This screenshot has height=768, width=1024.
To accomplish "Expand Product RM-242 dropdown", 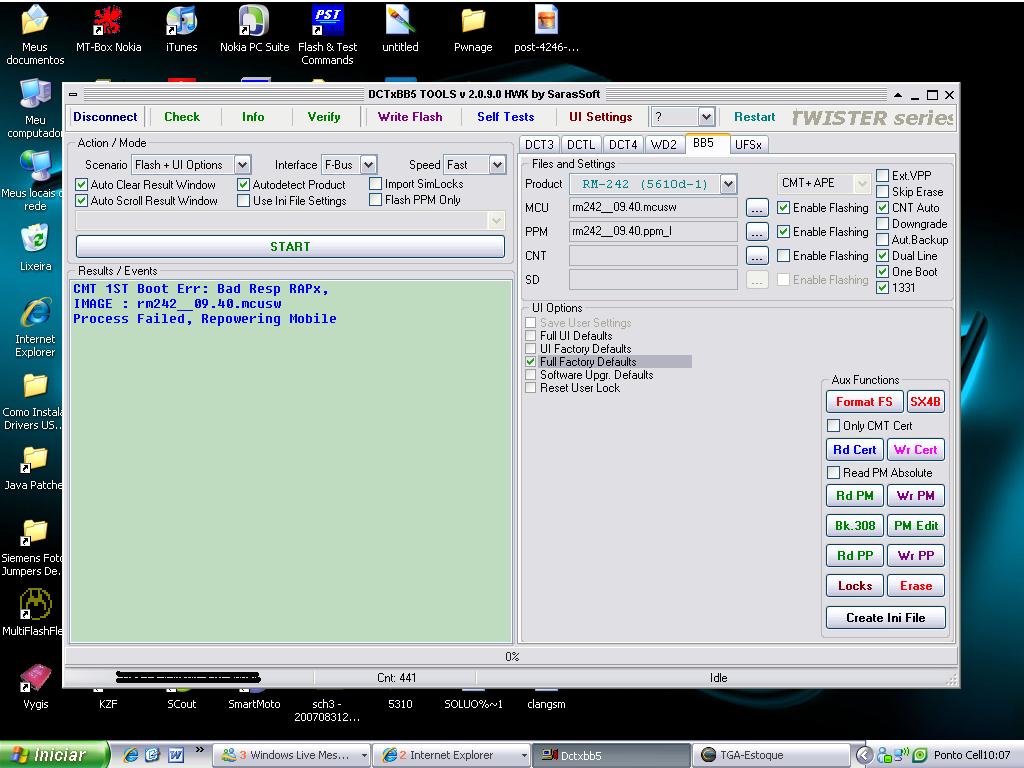I will pos(729,184).
